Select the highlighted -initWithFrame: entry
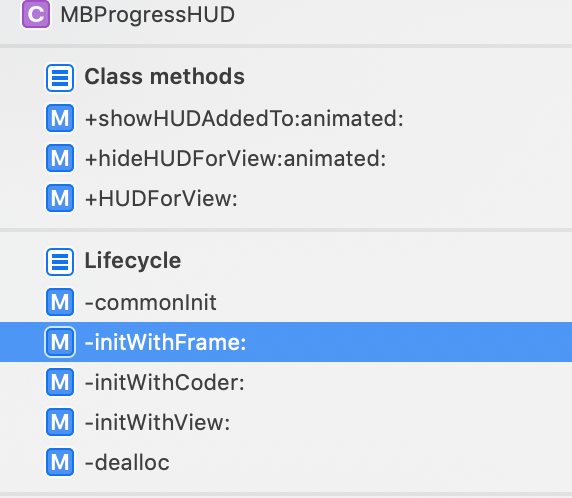The width and height of the screenshot is (572, 498). tap(286, 342)
